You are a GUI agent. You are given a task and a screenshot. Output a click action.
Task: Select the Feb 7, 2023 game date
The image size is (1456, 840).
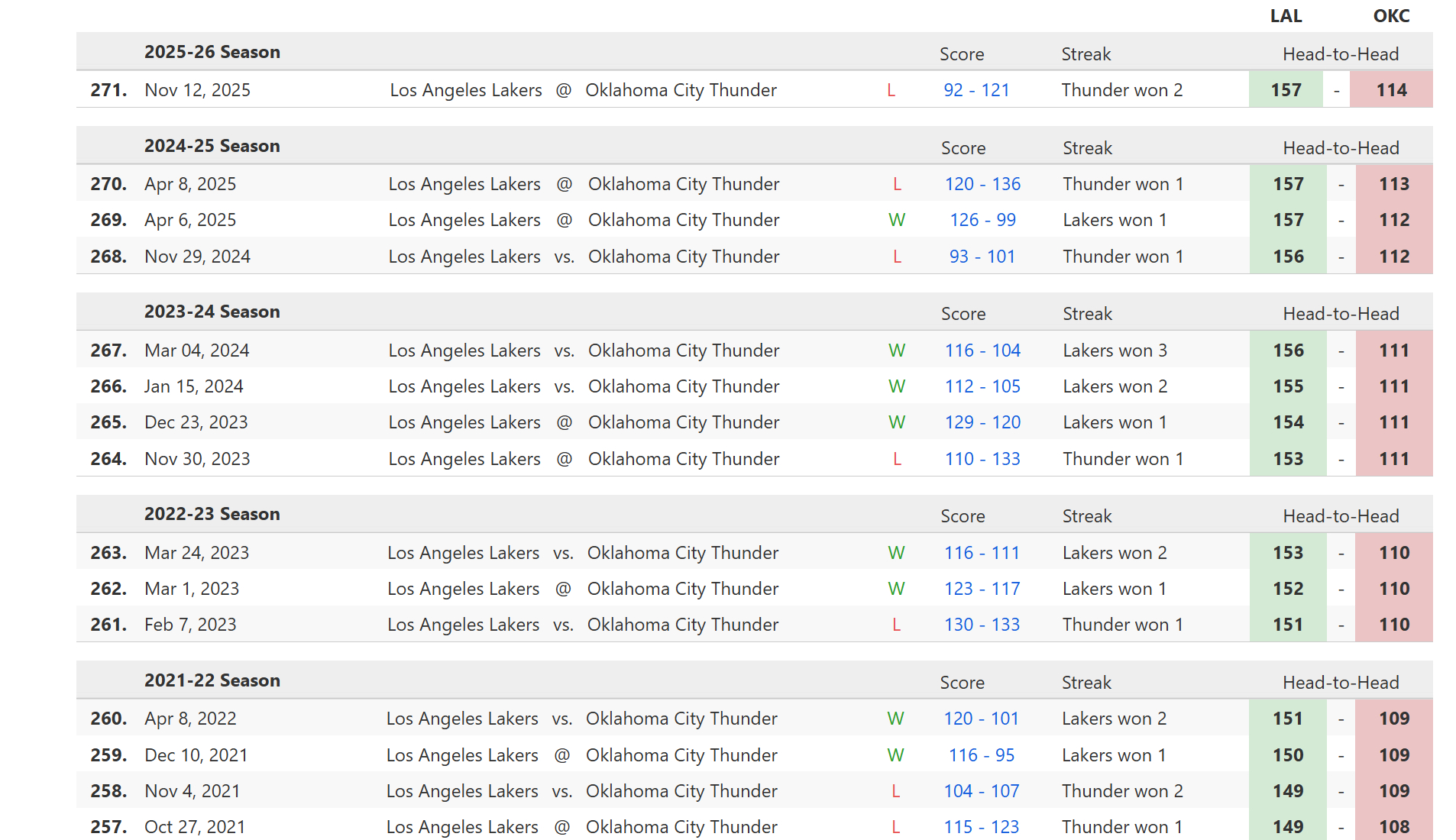(x=190, y=625)
